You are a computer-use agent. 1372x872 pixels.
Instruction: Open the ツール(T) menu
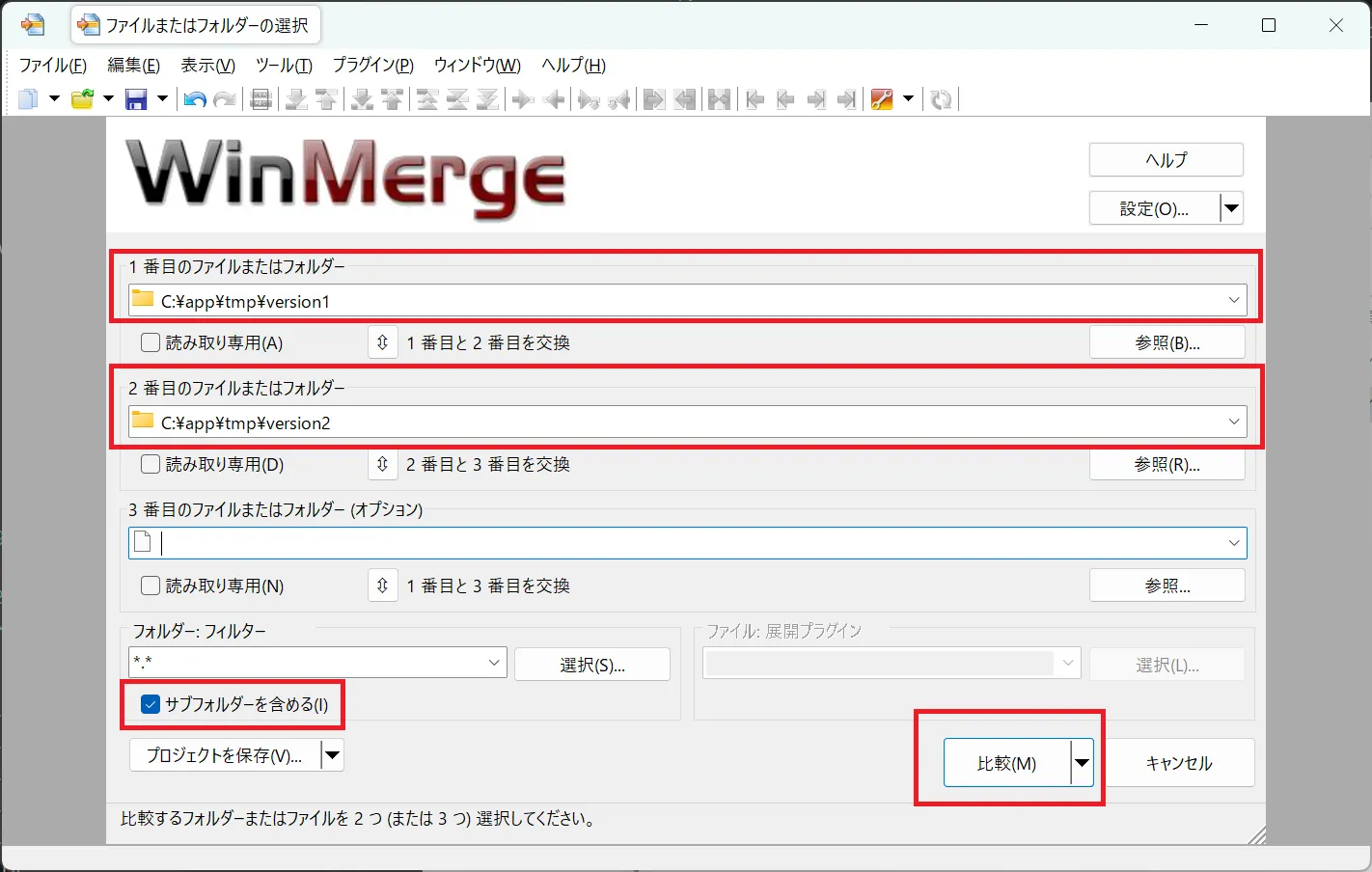tap(284, 66)
